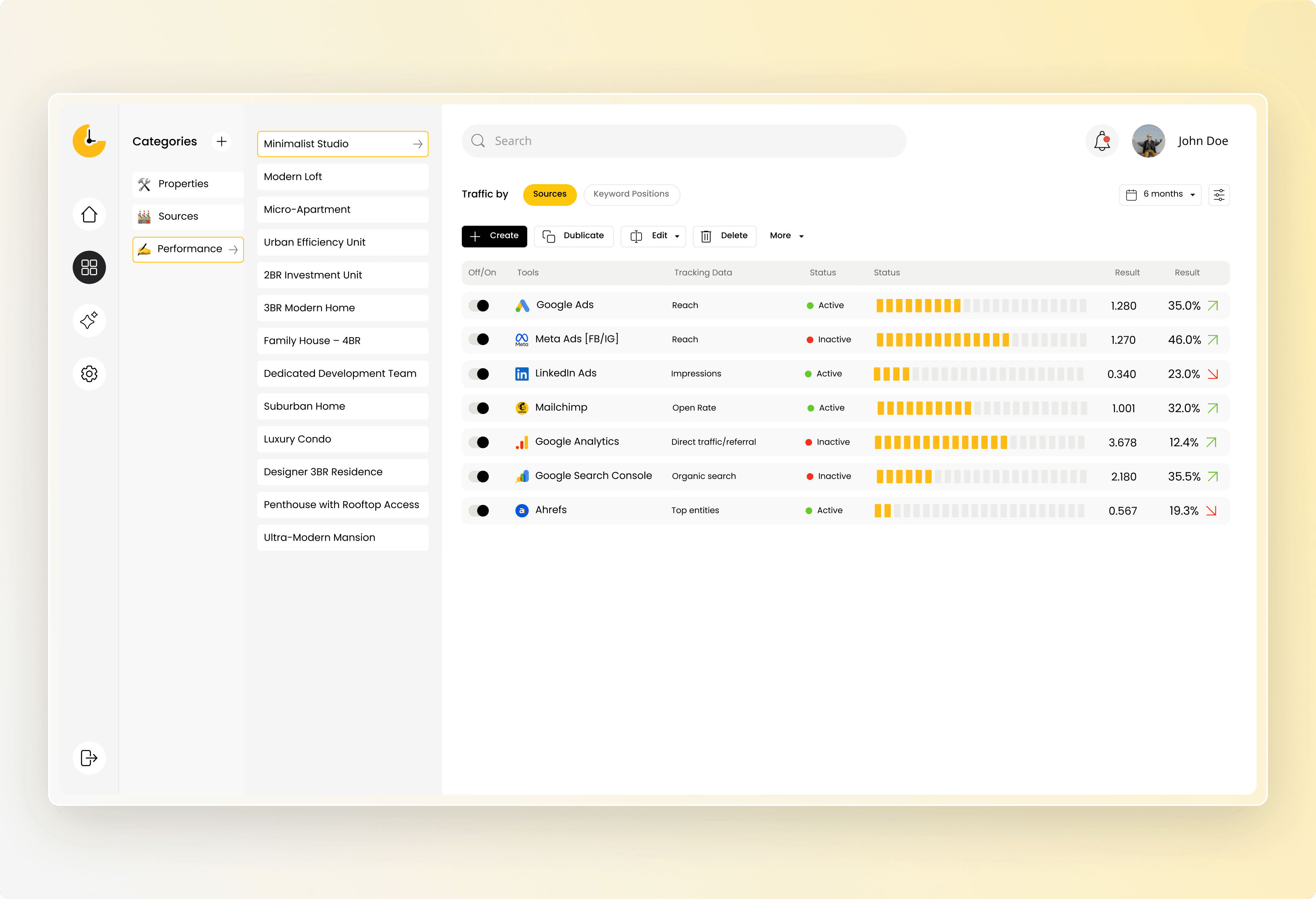Switch to the Sources tab
The width and height of the screenshot is (1316, 899).
549,194
